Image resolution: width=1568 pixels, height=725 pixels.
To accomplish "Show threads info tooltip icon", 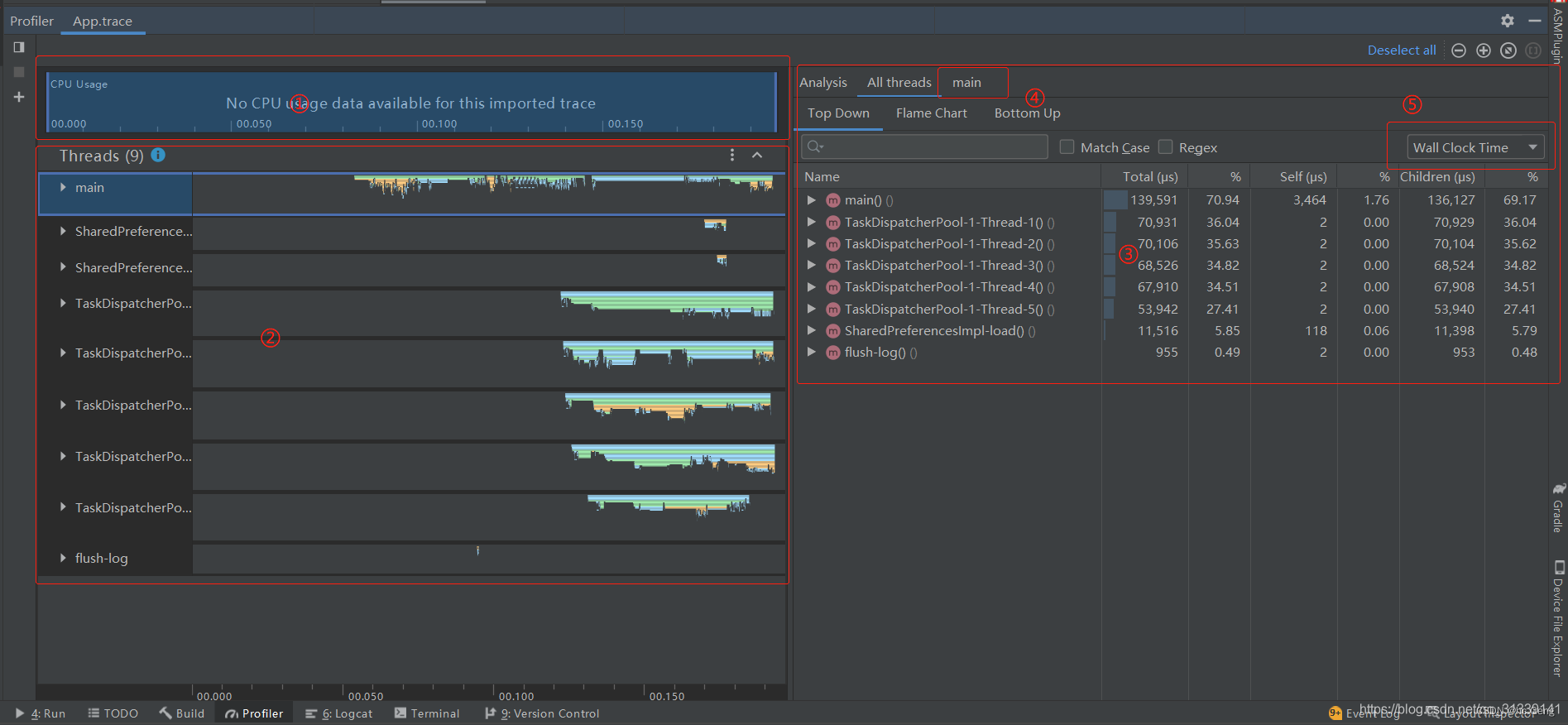I will pos(158,155).
